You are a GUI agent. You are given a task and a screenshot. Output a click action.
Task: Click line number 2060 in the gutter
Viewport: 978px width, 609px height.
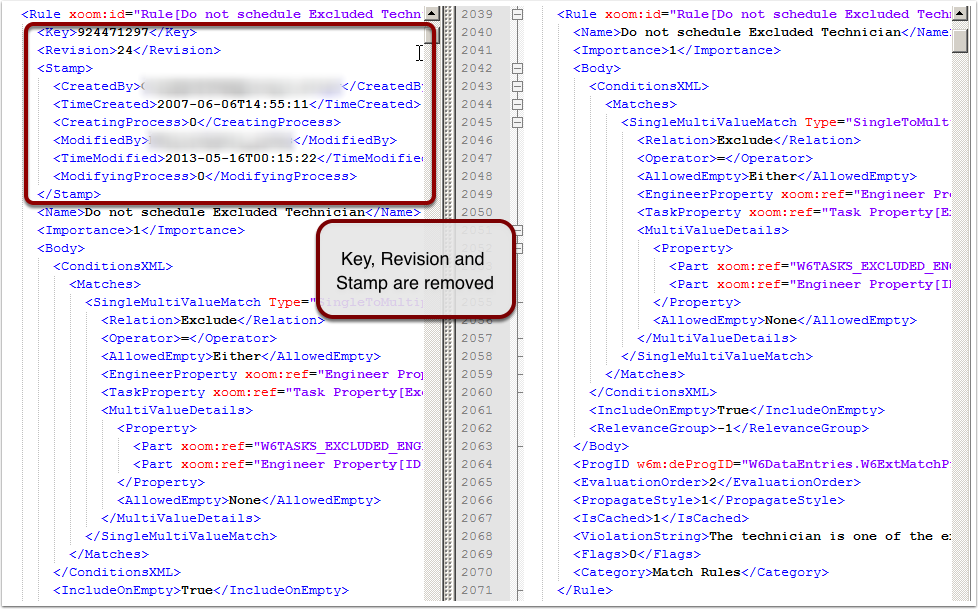coord(478,393)
